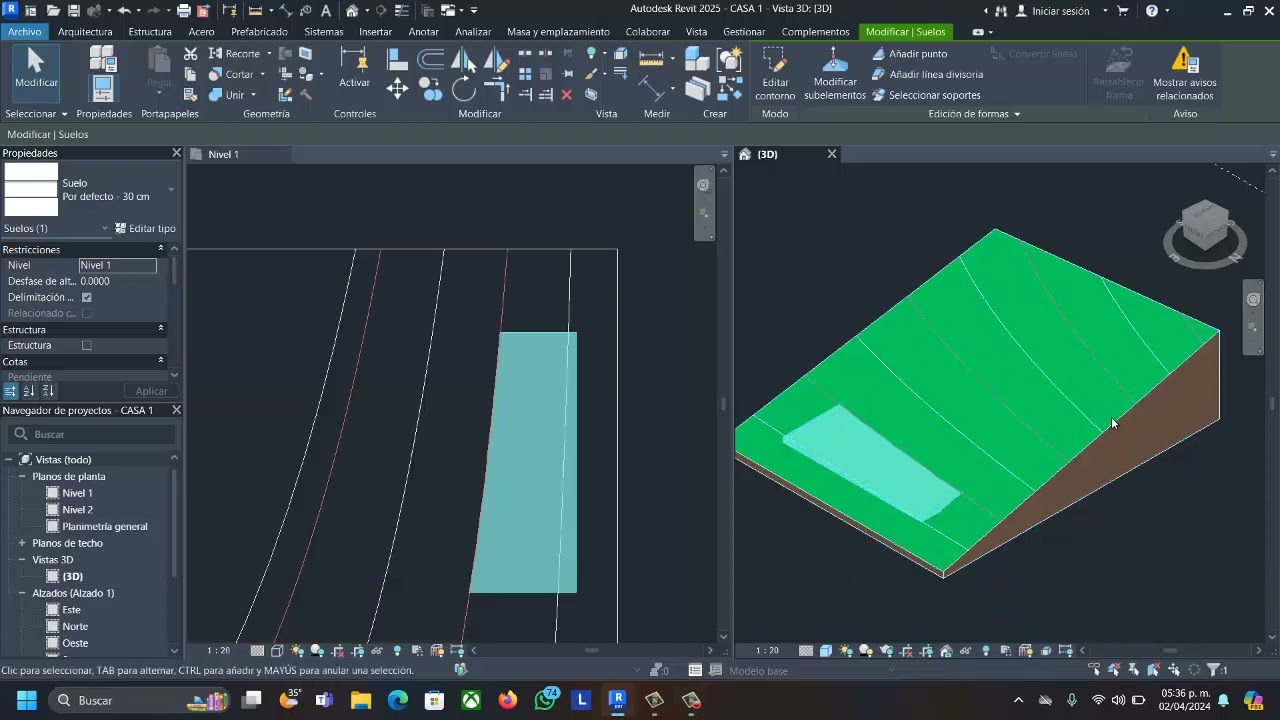
Task: Expand the Planos de techo tree node
Action: click(x=22, y=544)
